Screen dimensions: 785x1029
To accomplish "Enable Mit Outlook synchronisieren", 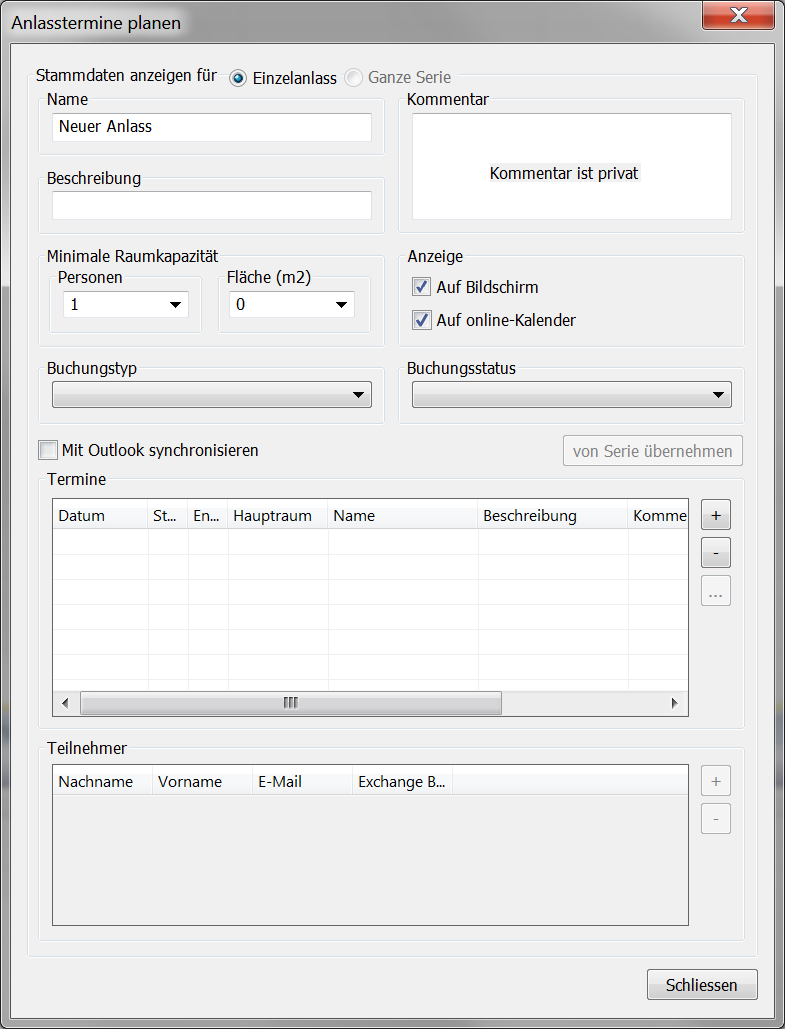I will coord(48,450).
